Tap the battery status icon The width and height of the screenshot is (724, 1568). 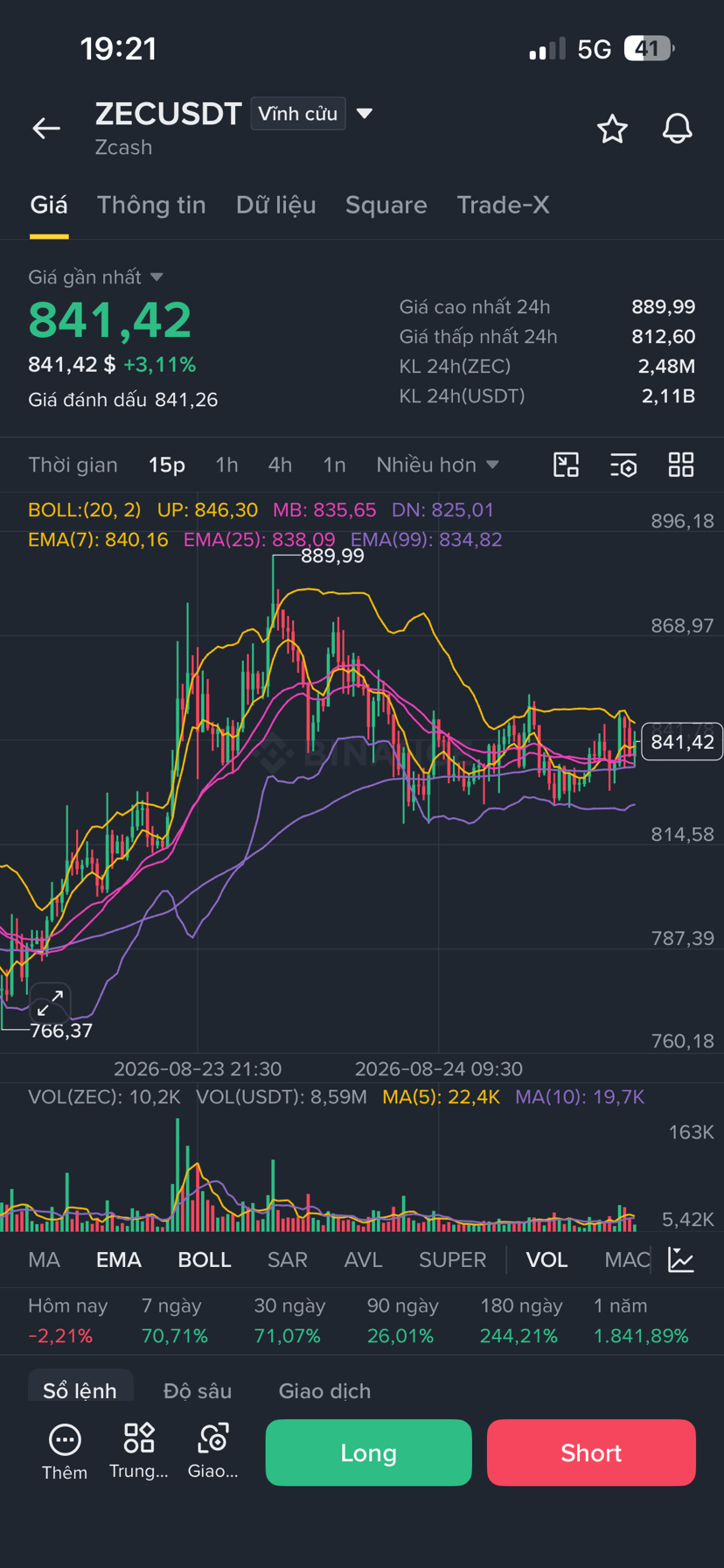tap(649, 48)
